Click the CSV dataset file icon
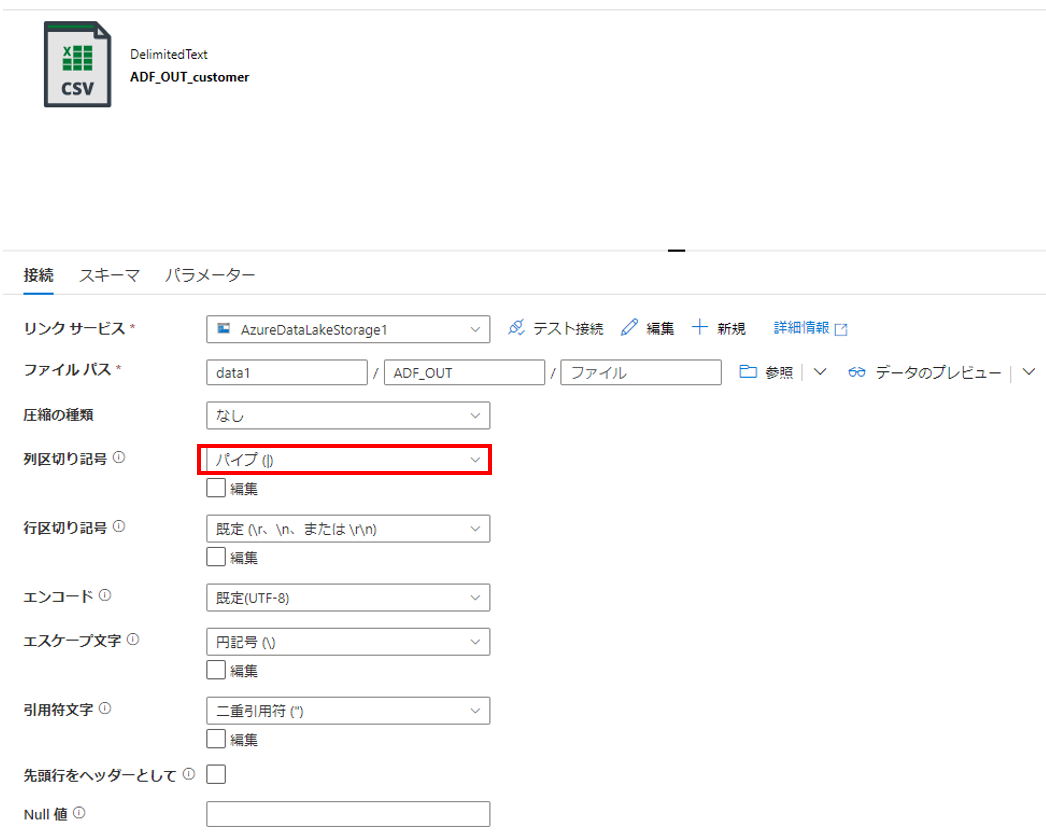The width and height of the screenshot is (1046, 834). click(x=77, y=64)
